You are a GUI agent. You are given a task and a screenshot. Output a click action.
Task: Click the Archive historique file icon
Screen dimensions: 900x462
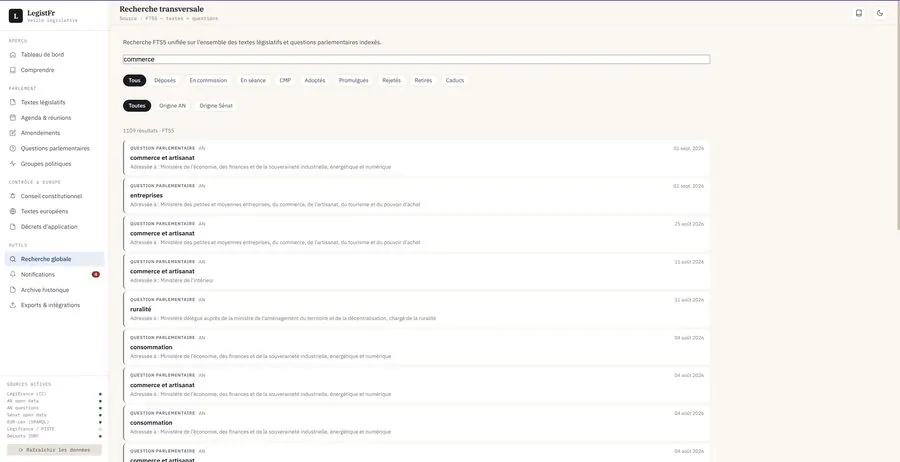click(x=13, y=290)
